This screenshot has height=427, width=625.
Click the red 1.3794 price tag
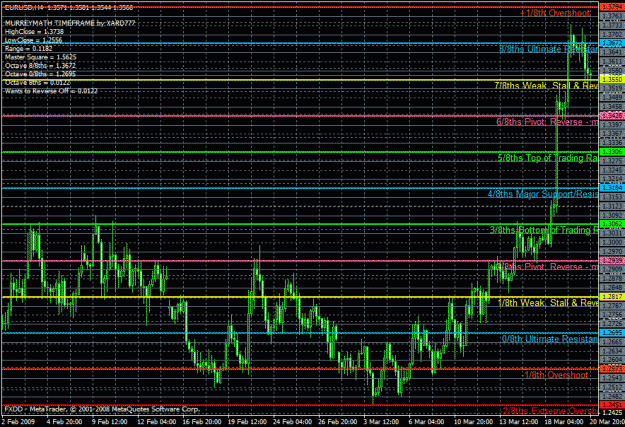612,7
